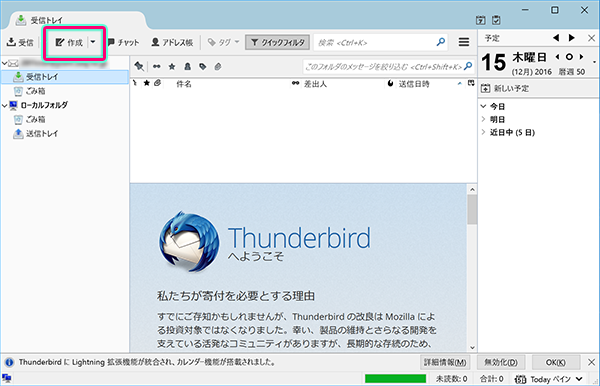The image size is (600, 386).
Task: Collapse the ローカルフォルダ tree node
Action: tap(4, 105)
